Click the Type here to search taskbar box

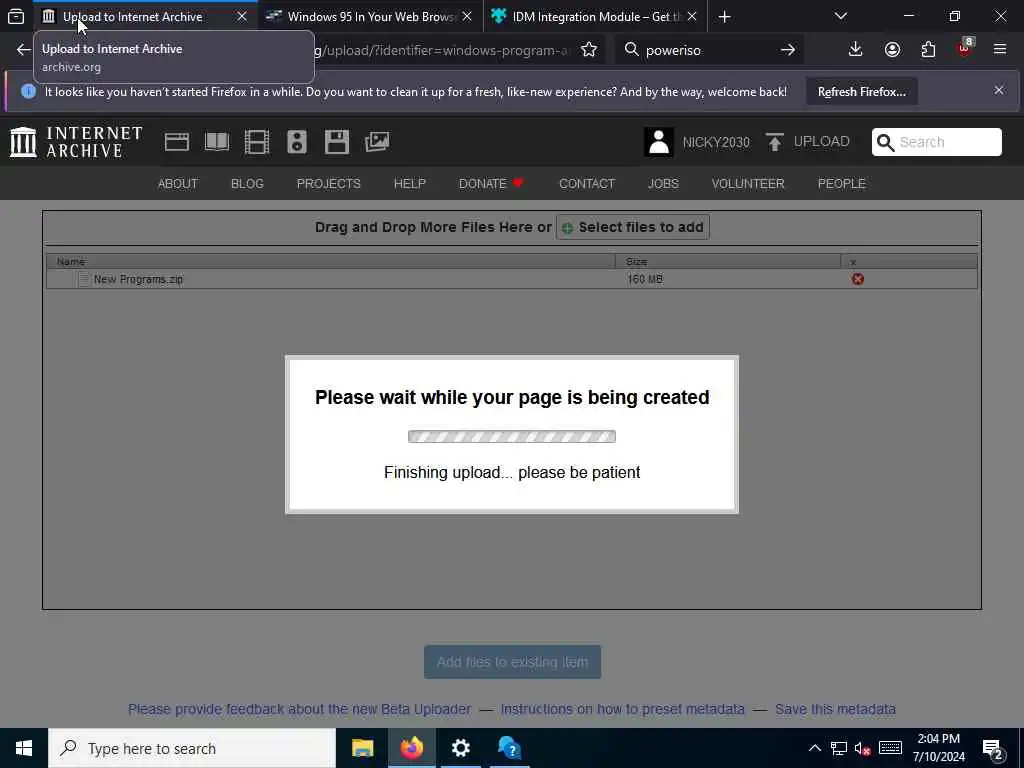click(x=192, y=748)
